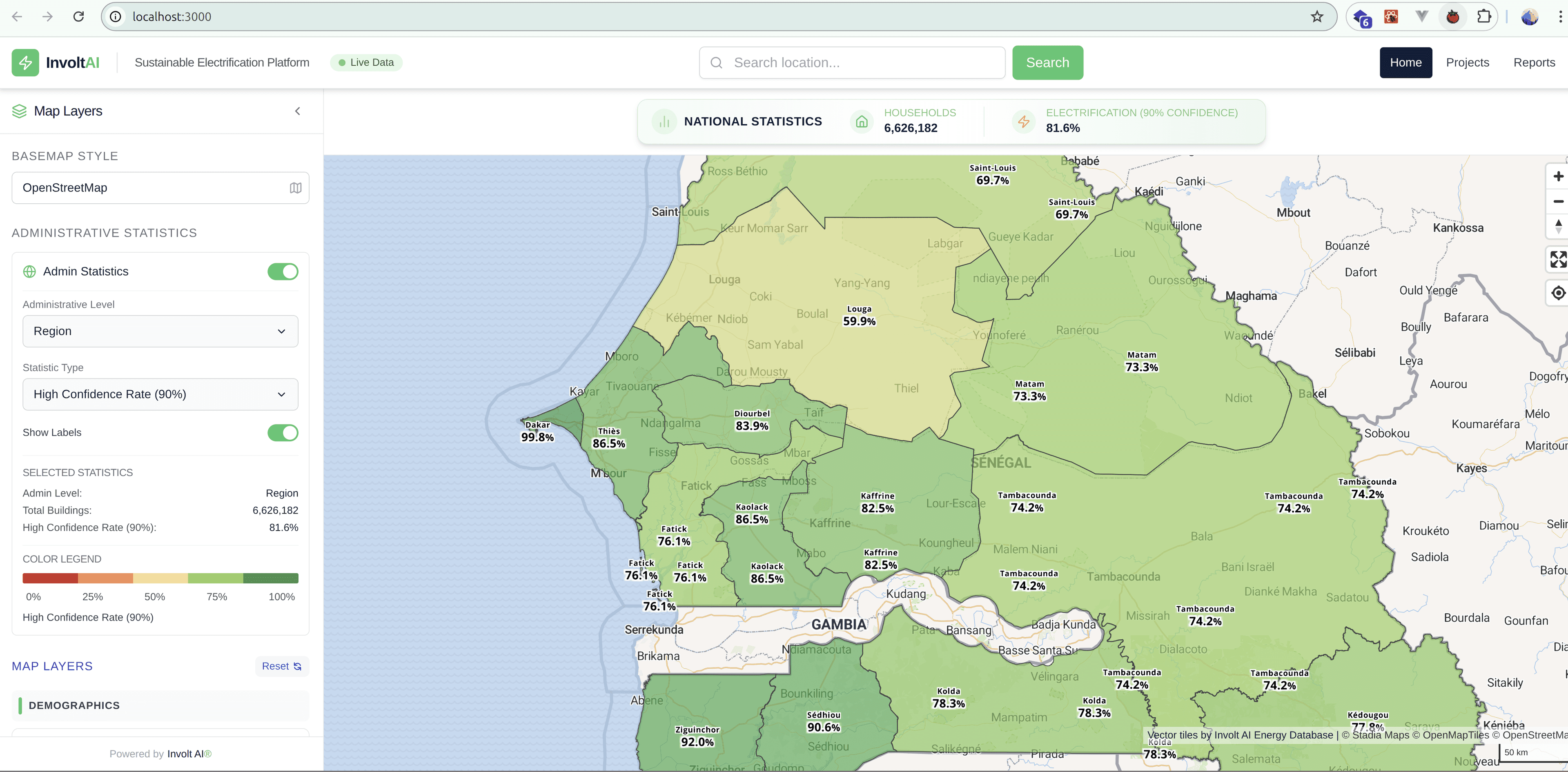
Task: Click the 81.6% national electrification value
Action: click(1063, 128)
